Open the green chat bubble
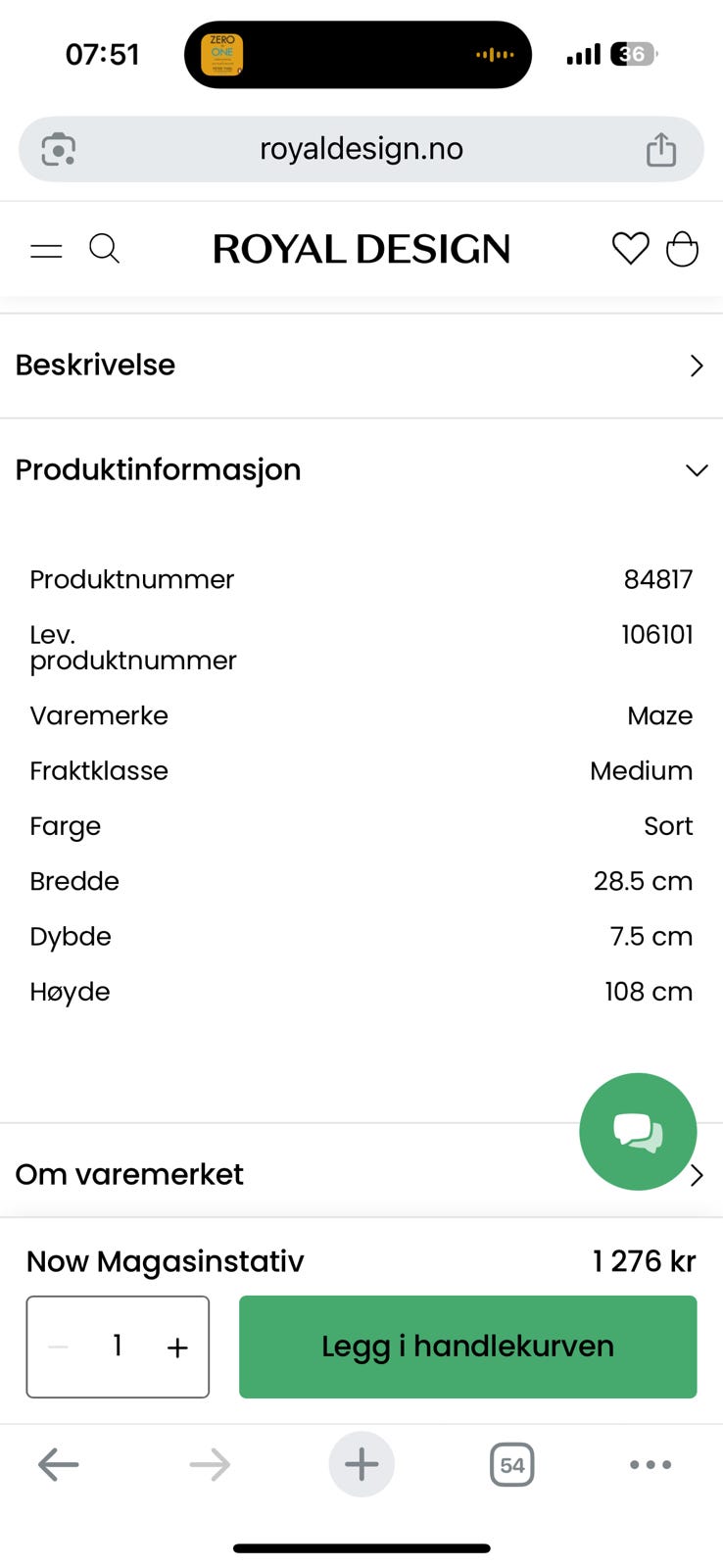Image resolution: width=723 pixels, height=1568 pixels. point(638,1131)
